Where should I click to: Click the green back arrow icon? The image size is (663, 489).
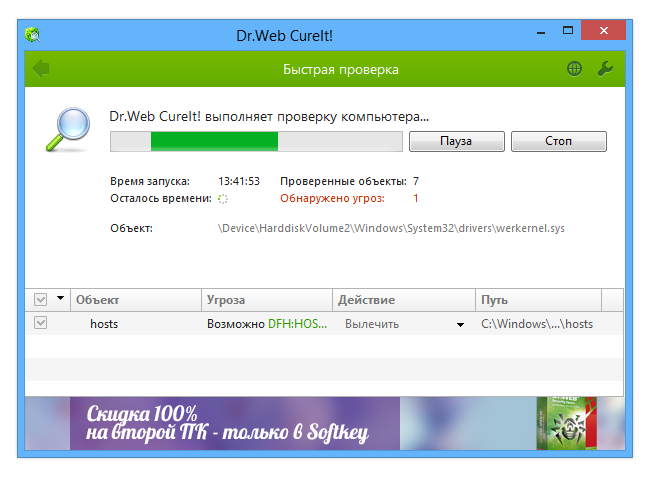[x=41, y=69]
